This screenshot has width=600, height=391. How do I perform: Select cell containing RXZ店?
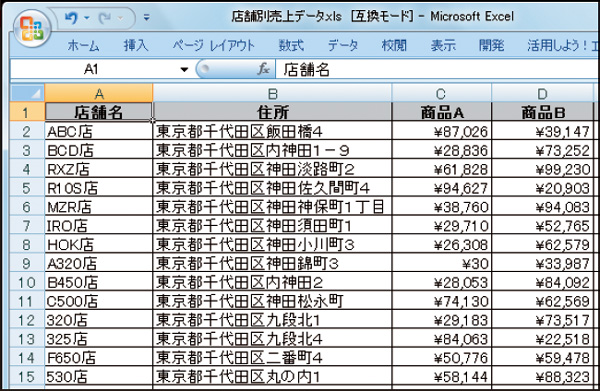pos(99,169)
